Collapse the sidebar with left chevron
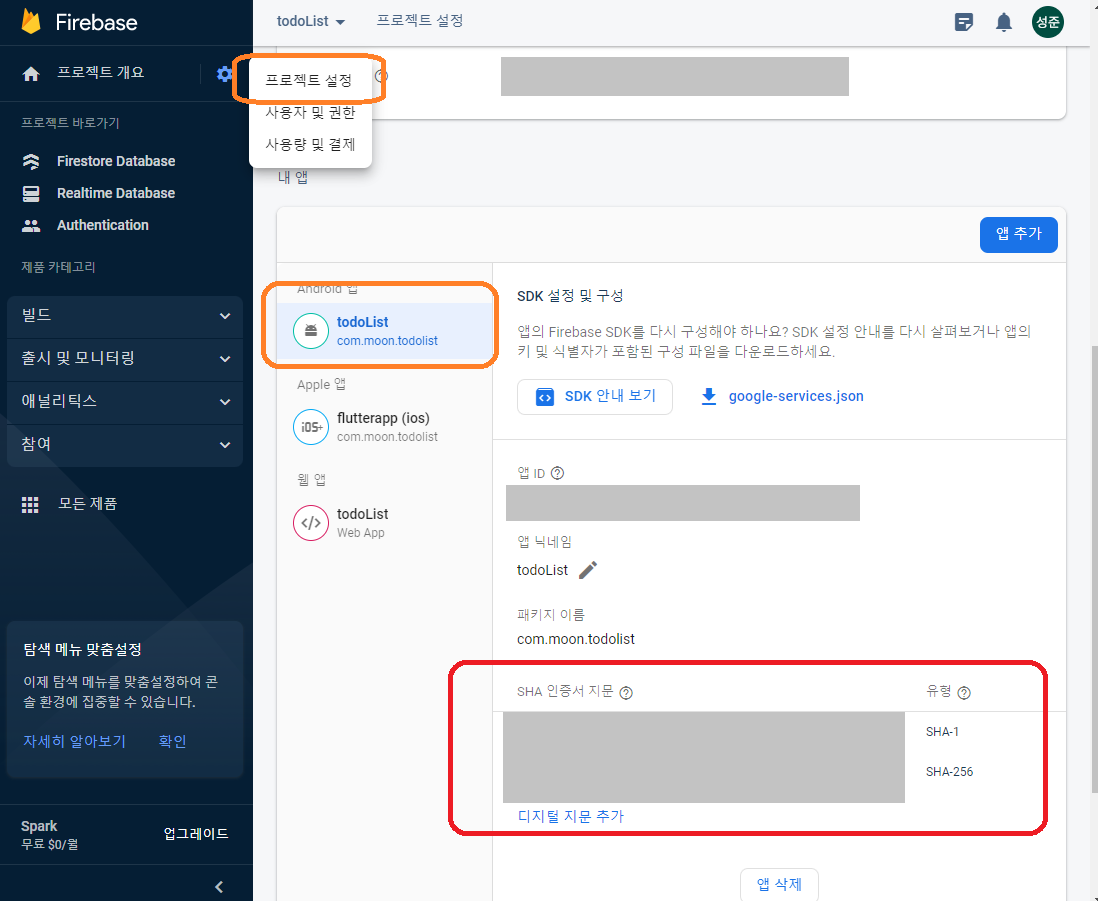This screenshot has width=1098, height=901. [219, 886]
